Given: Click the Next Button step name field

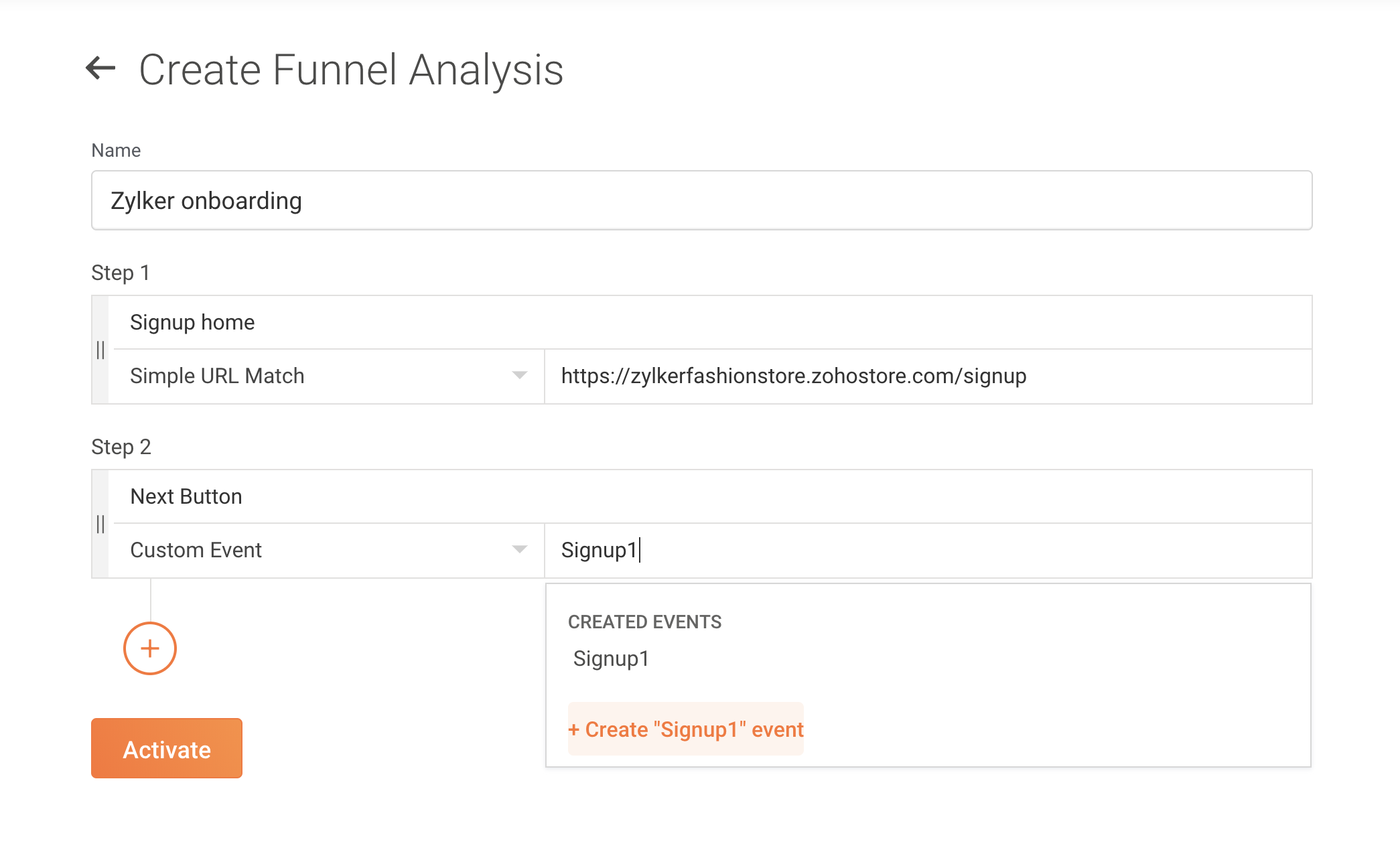Looking at the screenshot, I should tap(710, 496).
